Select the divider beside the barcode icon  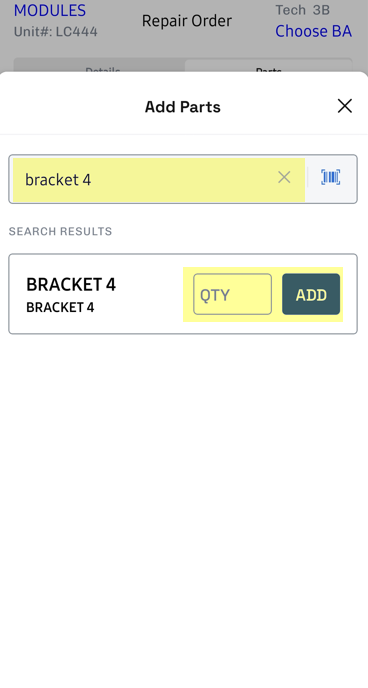click(x=307, y=178)
